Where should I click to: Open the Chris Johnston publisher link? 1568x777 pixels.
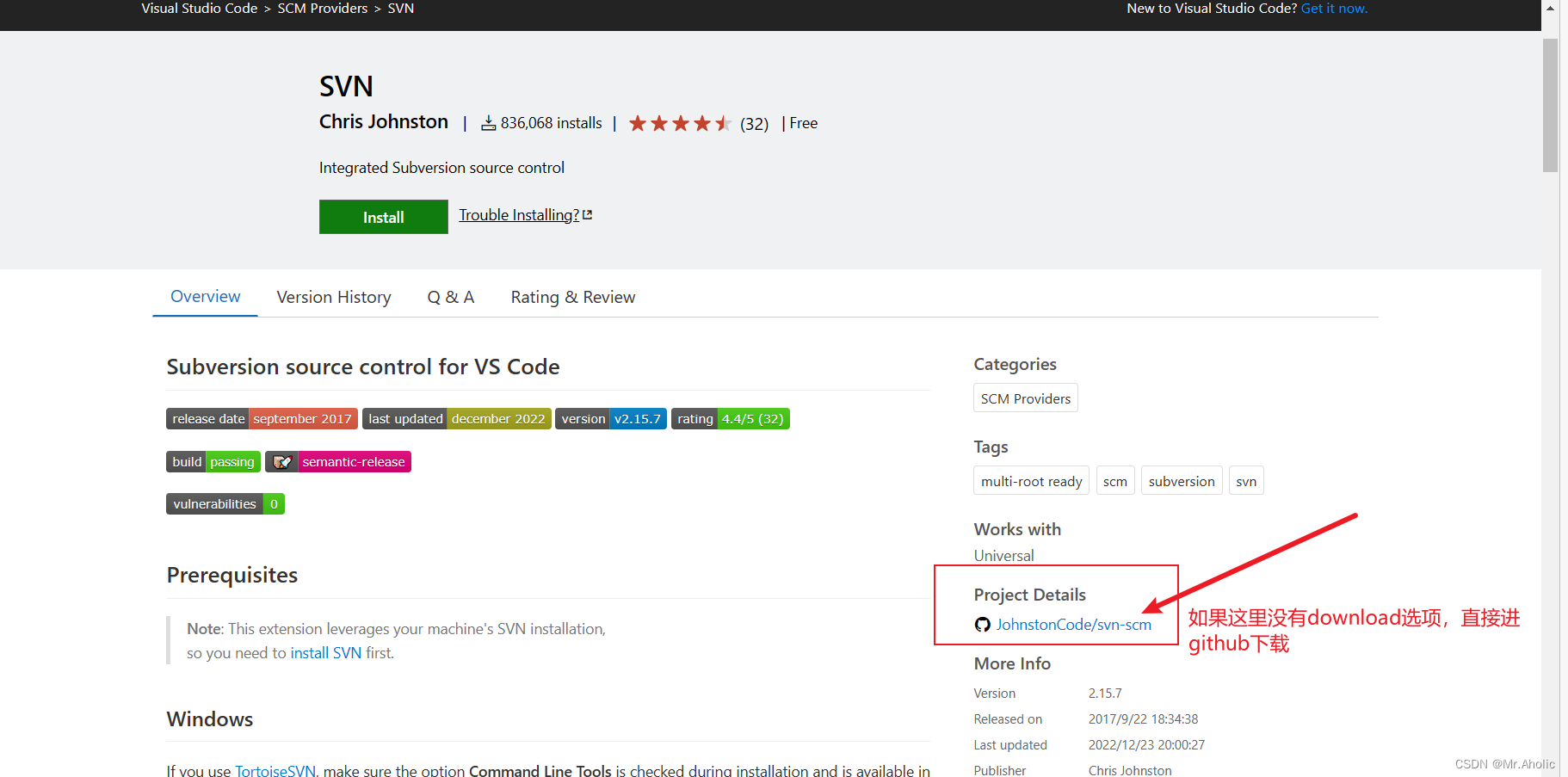click(x=384, y=122)
